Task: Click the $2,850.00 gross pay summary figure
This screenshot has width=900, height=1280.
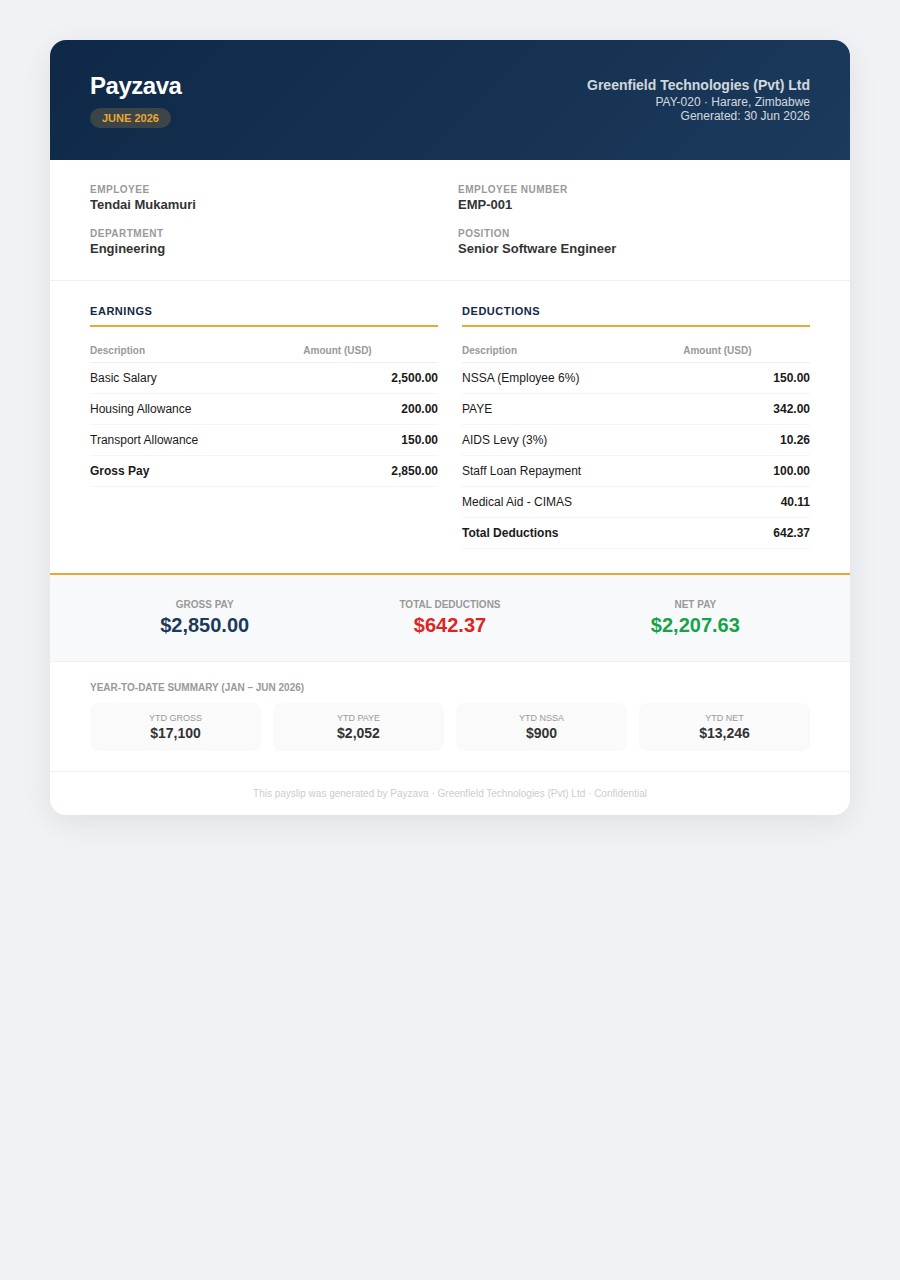Action: [x=204, y=625]
